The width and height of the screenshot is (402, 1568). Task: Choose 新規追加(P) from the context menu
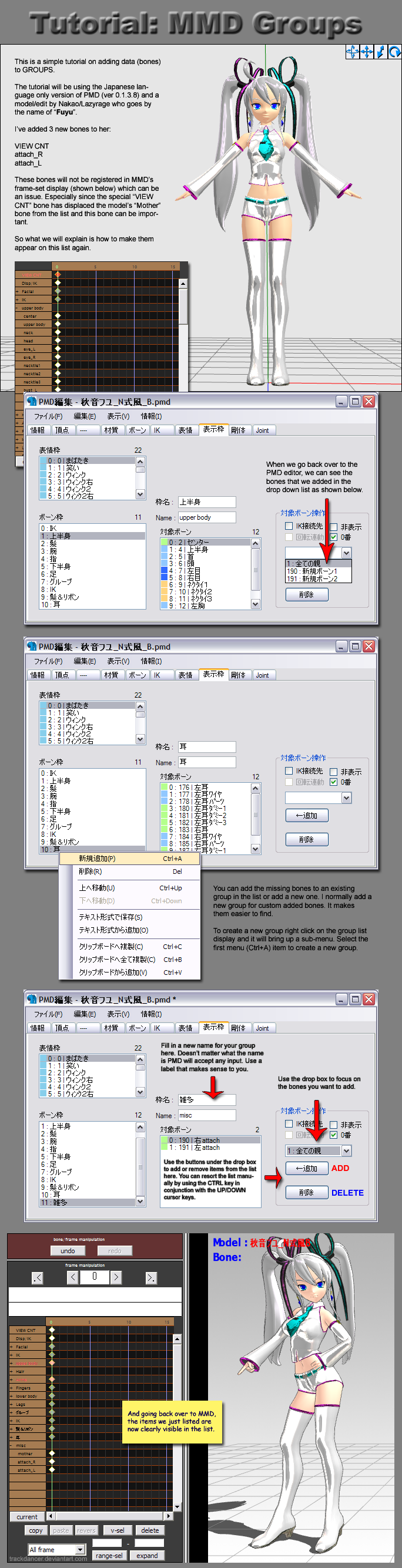point(130,858)
